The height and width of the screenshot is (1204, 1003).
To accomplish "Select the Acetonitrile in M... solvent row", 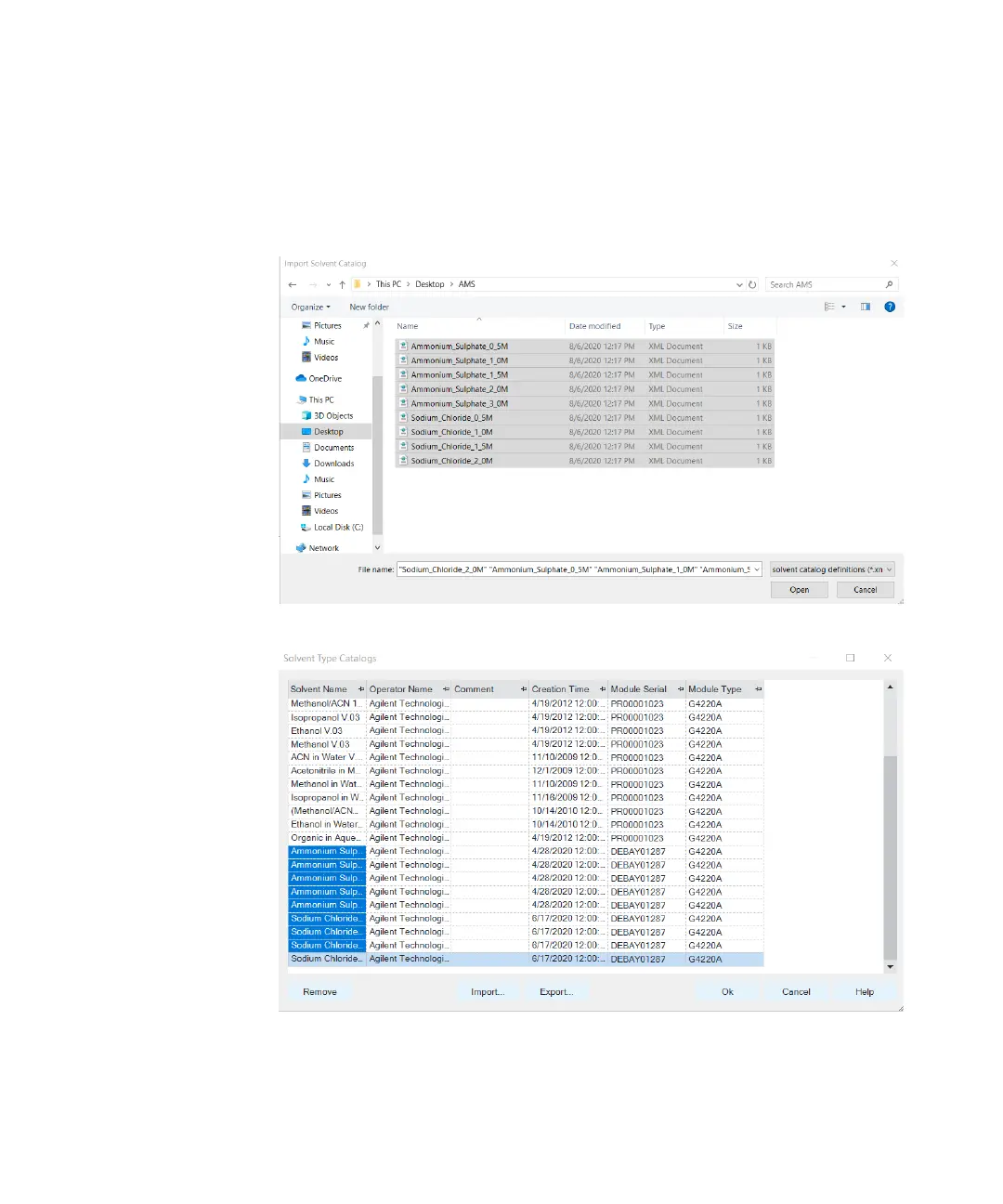I will pyautogui.click(x=526, y=770).
